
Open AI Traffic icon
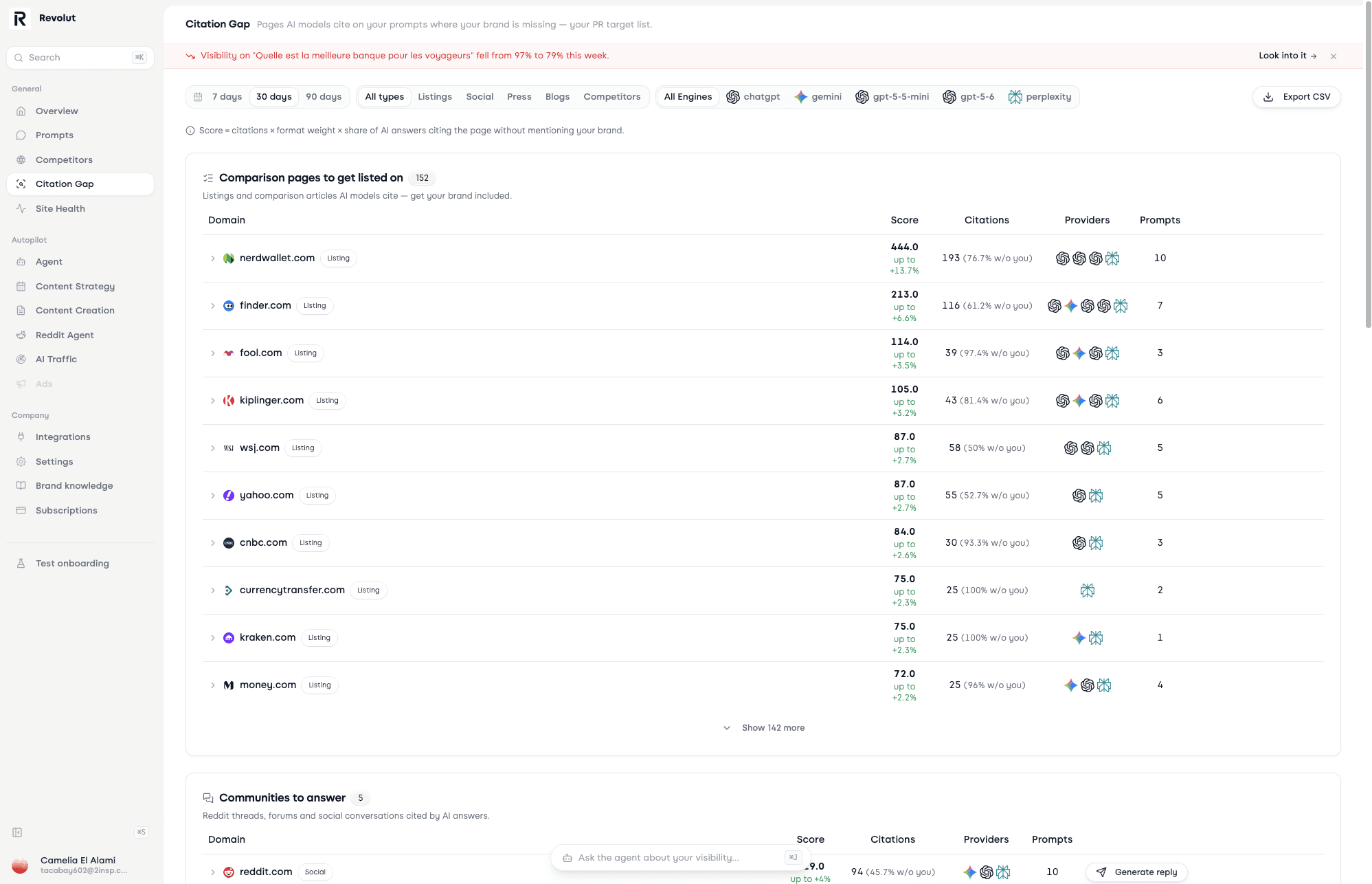[21, 360]
